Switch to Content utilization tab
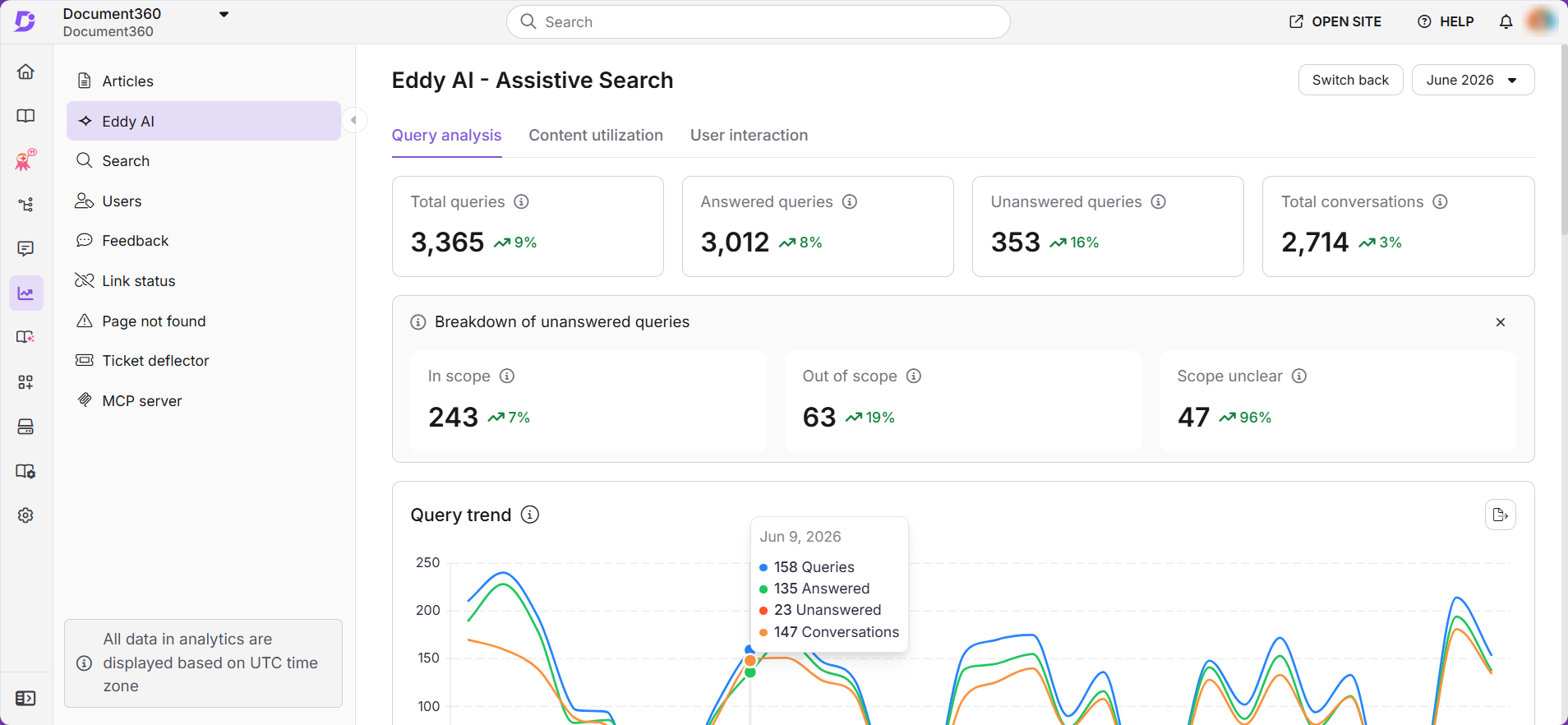 click(596, 136)
